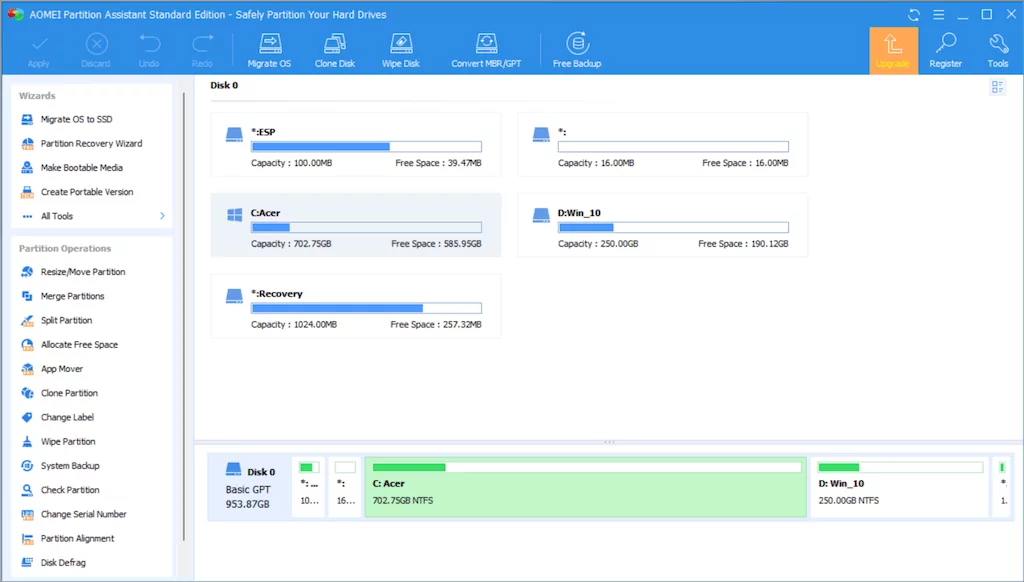Open the Tools wrench icon

coord(997,50)
